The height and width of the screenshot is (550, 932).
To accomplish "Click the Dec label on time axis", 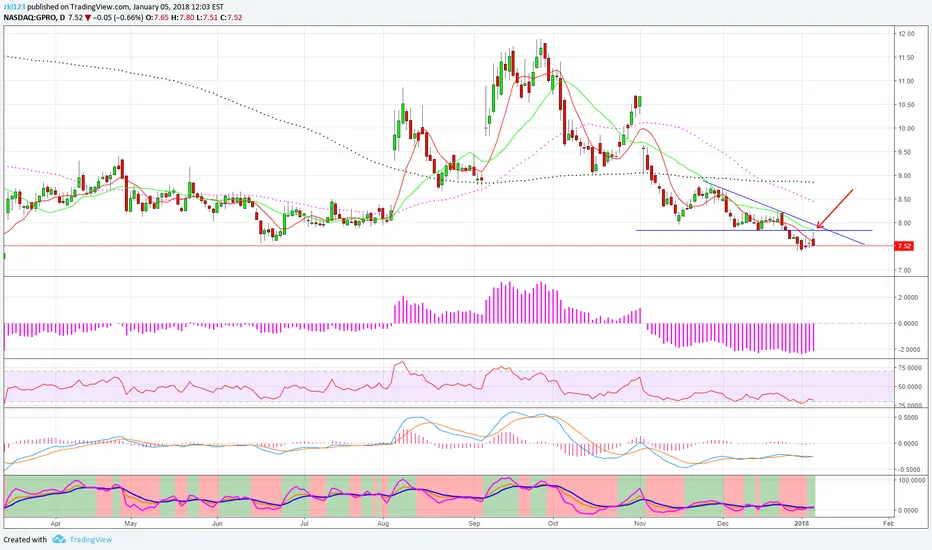I will coord(723,524).
